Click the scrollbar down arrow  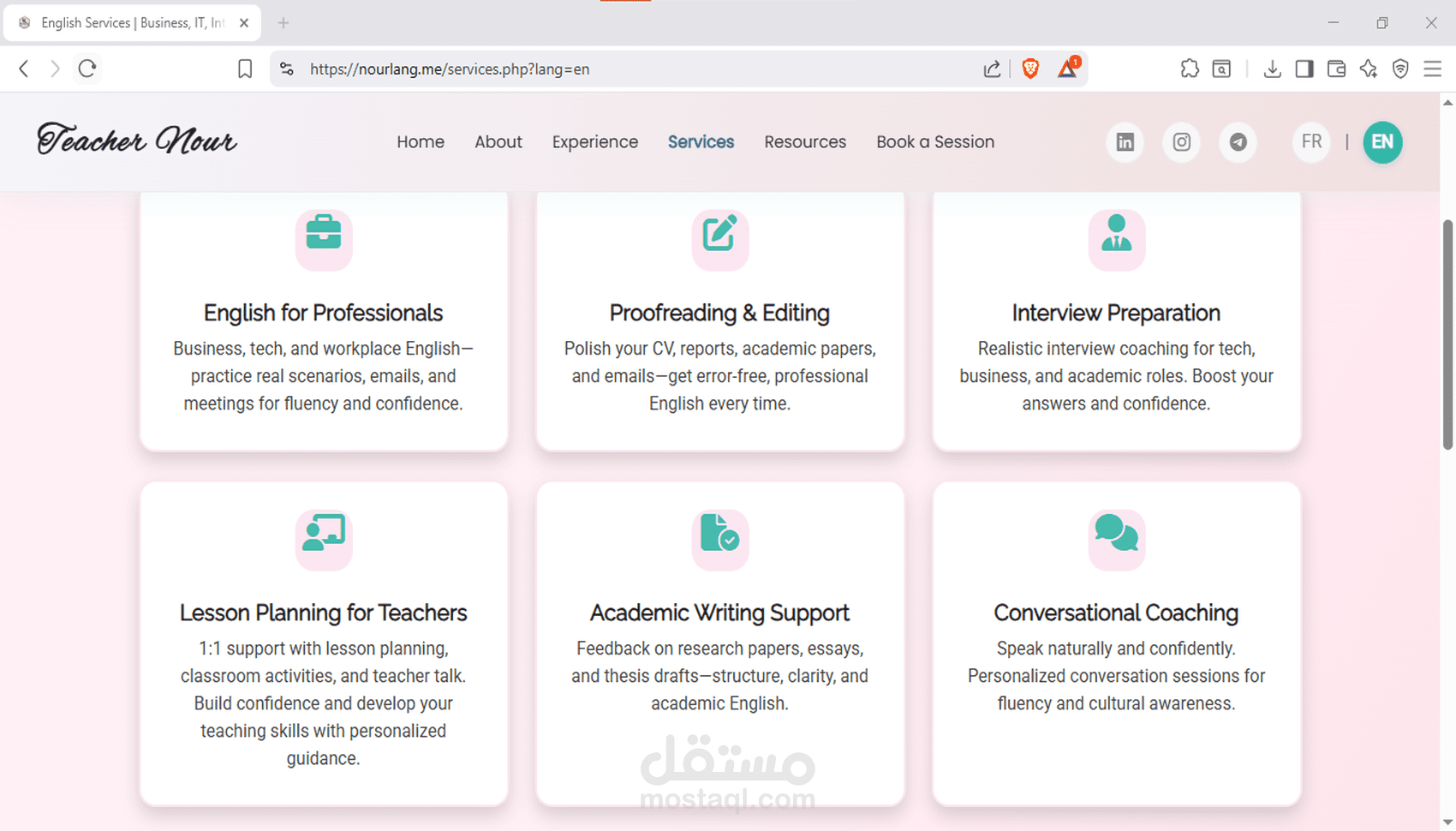pyautogui.click(x=1447, y=822)
